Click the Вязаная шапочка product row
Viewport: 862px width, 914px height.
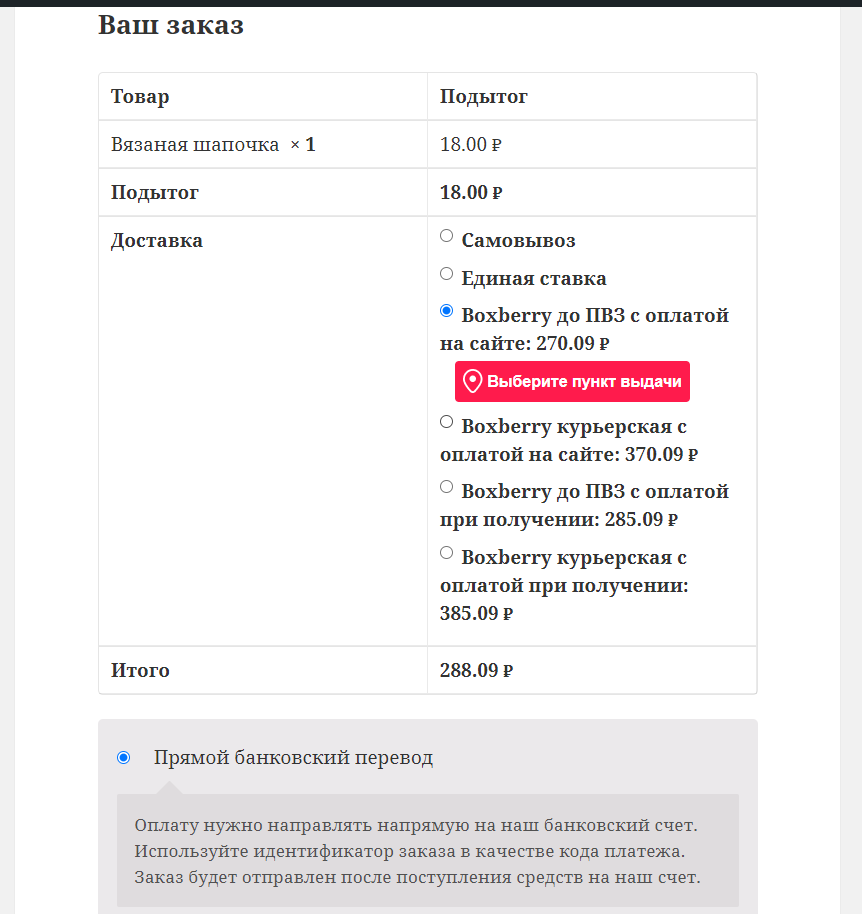point(428,145)
